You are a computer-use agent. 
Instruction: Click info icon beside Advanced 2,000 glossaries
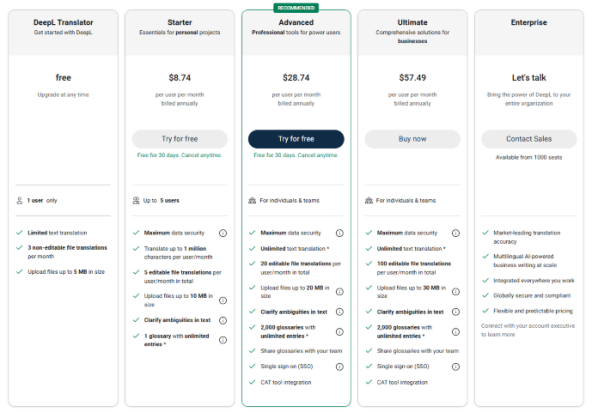pos(340,332)
